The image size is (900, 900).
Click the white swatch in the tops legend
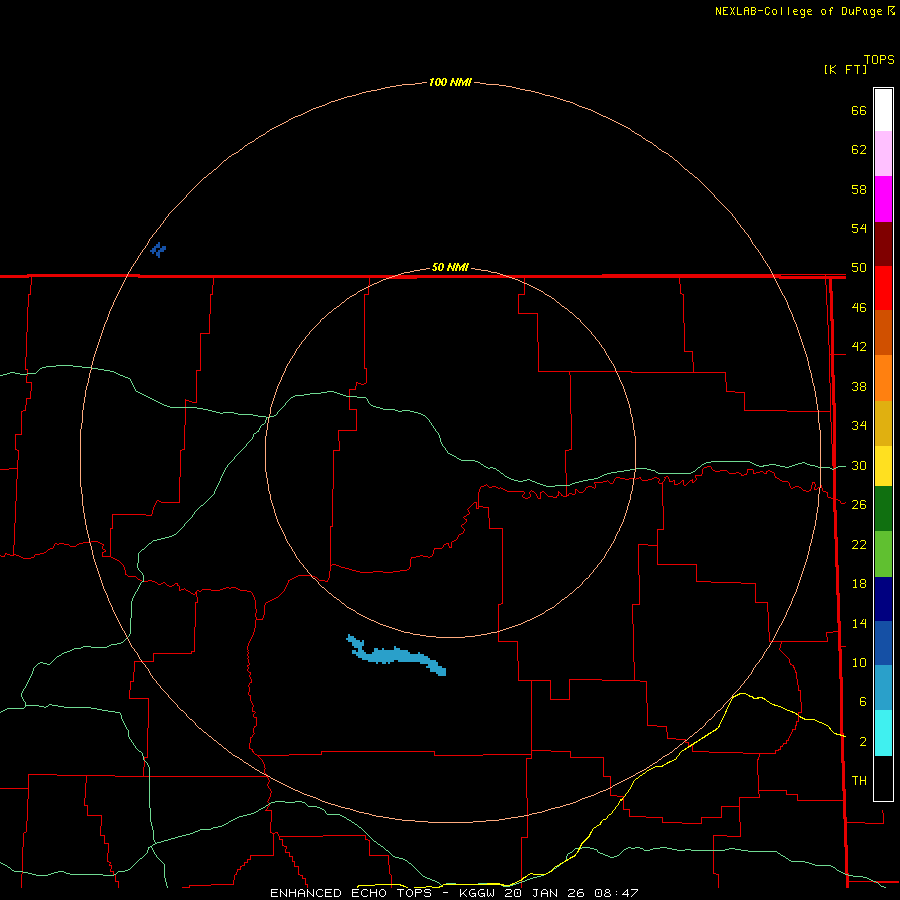pos(883,110)
